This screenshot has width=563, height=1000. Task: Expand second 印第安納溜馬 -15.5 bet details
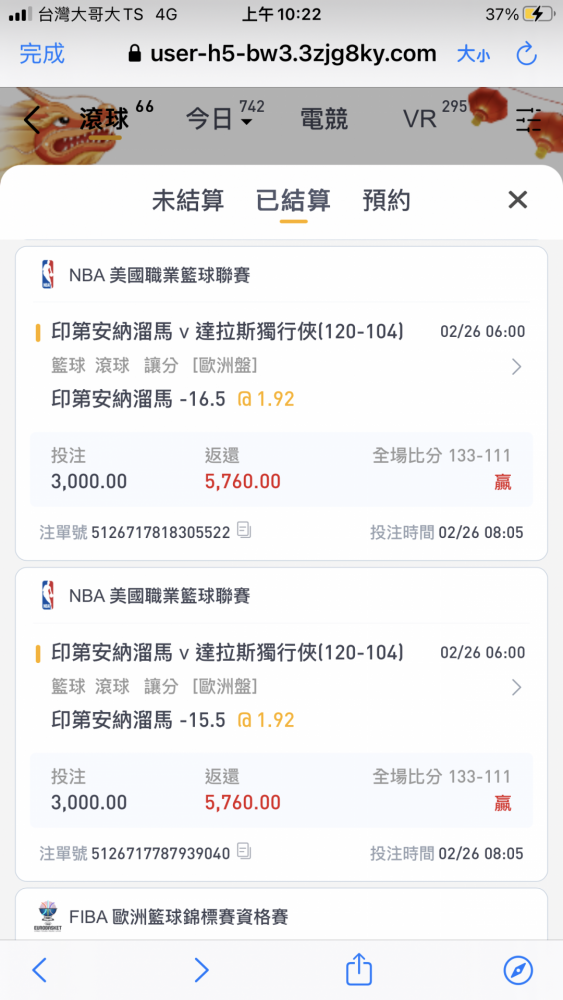tap(516, 688)
